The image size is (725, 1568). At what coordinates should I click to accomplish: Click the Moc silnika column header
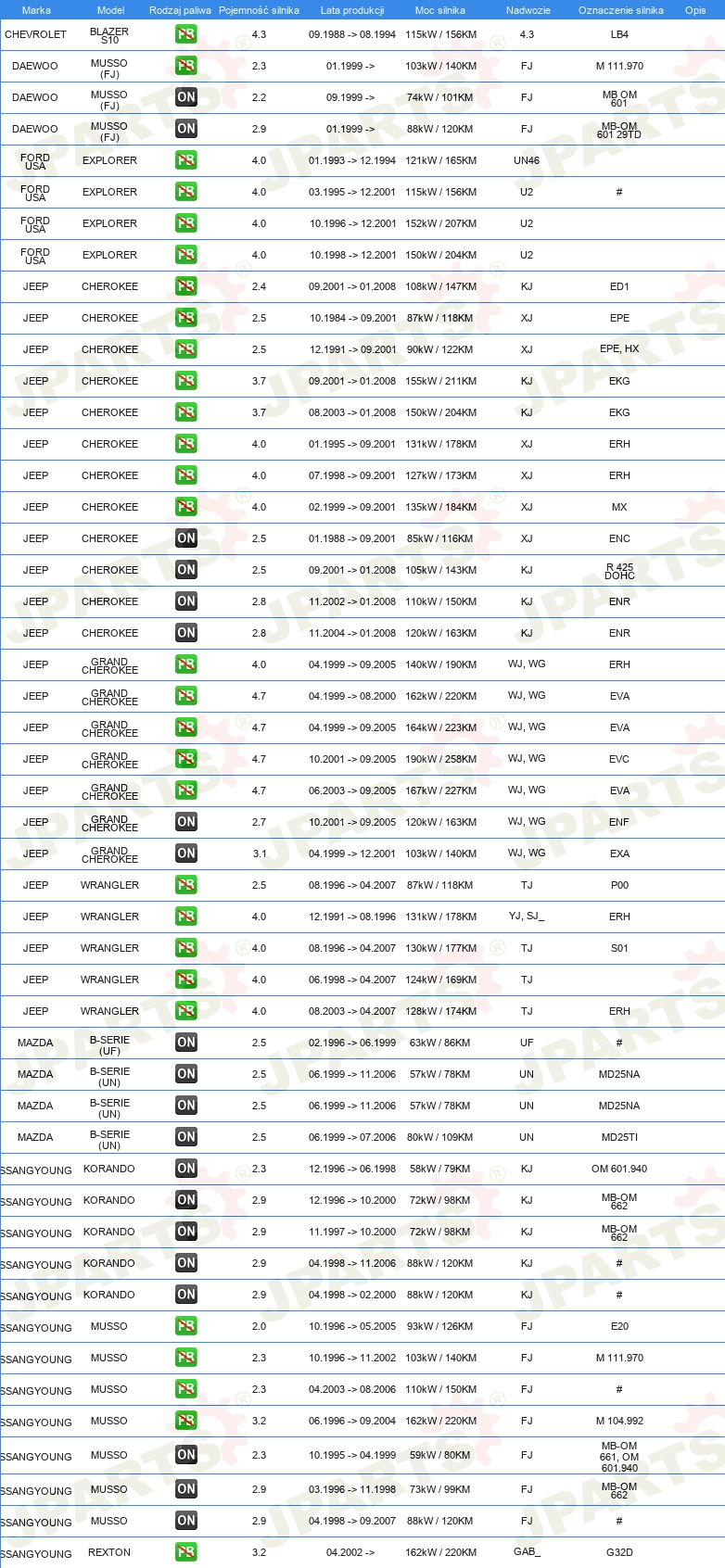(x=440, y=10)
